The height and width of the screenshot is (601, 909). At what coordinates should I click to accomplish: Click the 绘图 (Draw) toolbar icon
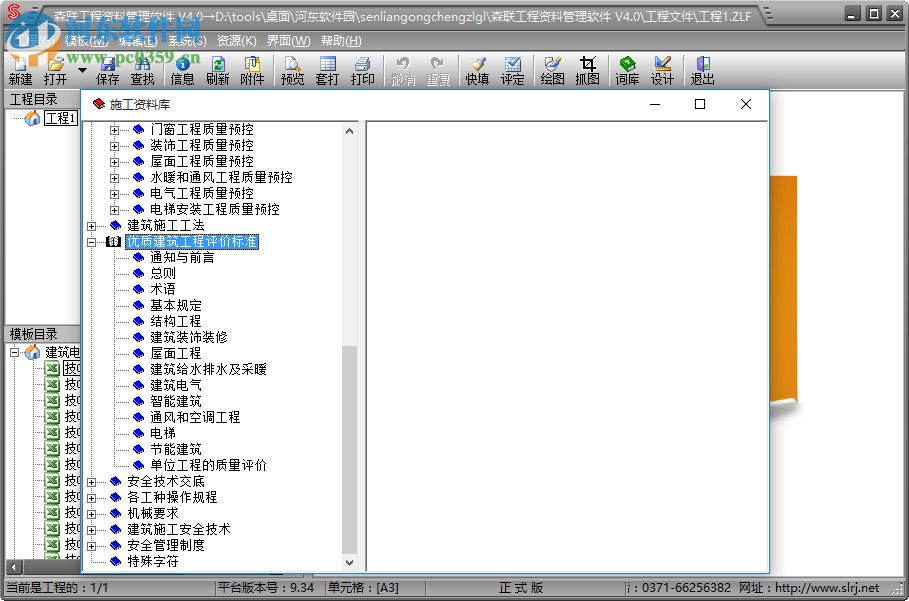pos(552,71)
